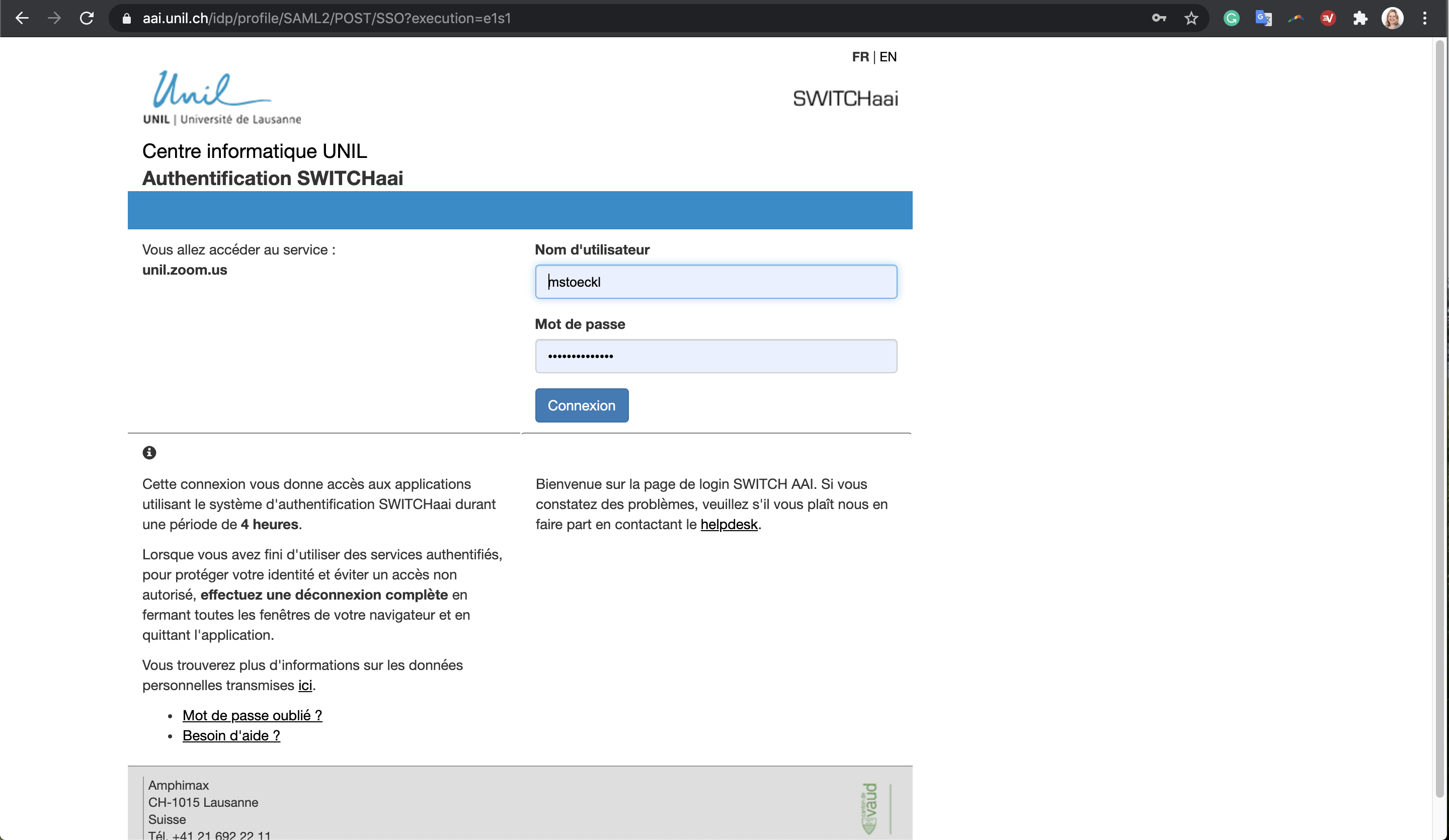Click the page vertical scrollbar

[x=1439, y=402]
